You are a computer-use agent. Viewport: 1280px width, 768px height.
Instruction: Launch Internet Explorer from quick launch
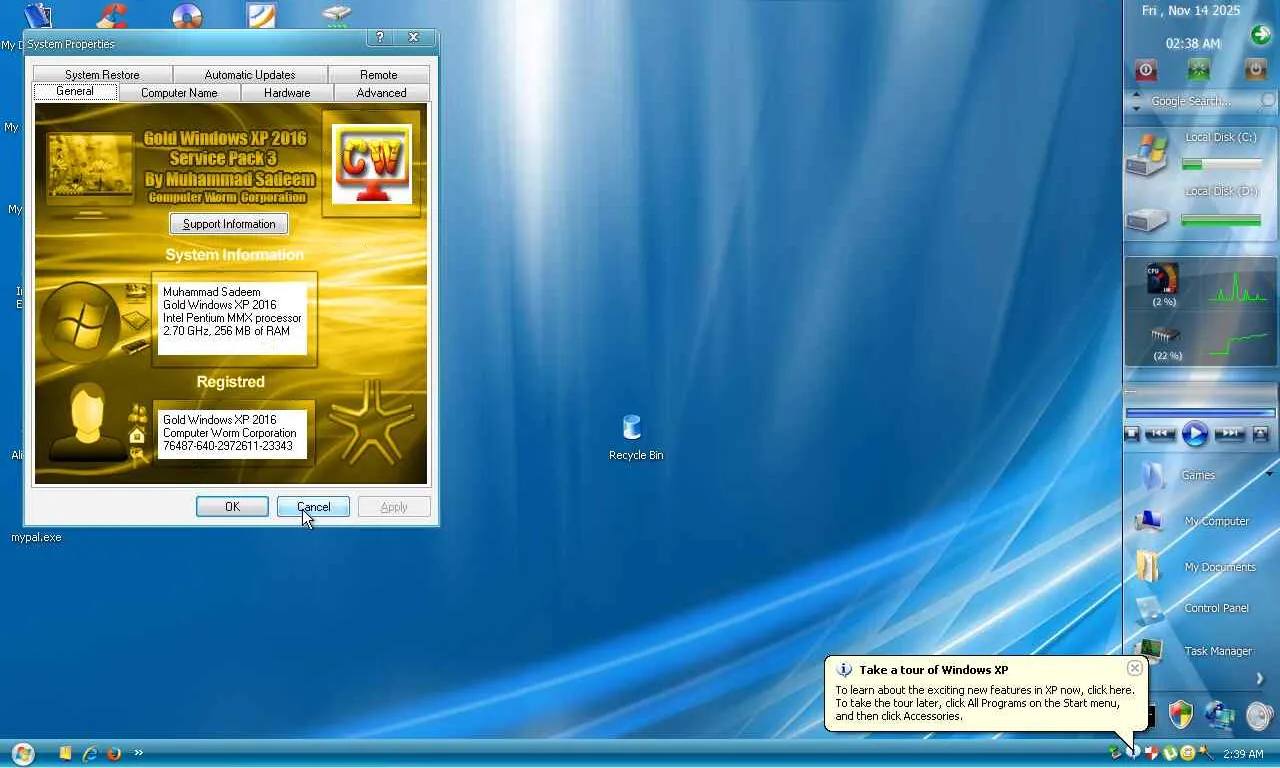click(90, 753)
